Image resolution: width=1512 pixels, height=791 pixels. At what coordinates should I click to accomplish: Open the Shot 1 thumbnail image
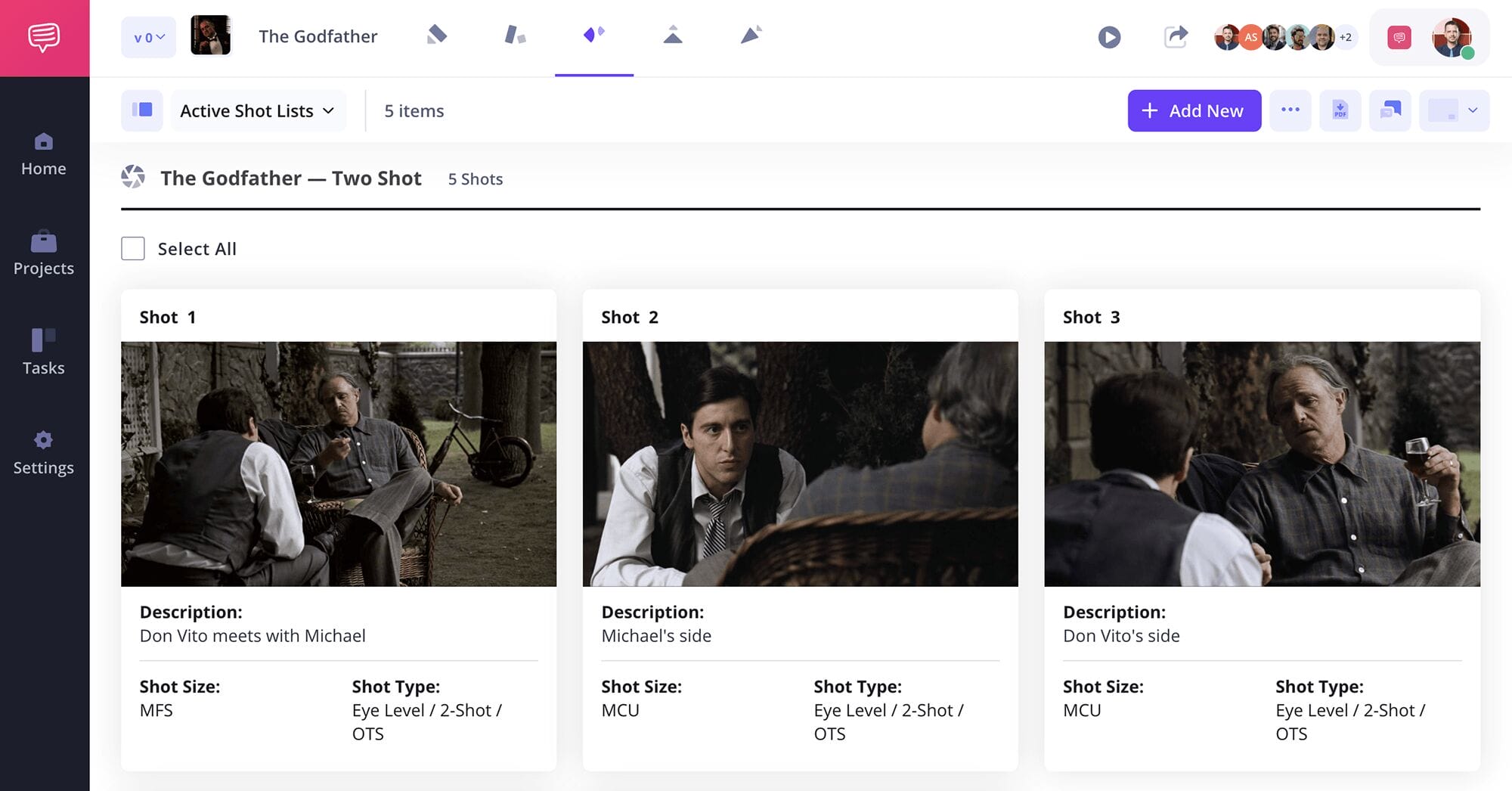(339, 464)
